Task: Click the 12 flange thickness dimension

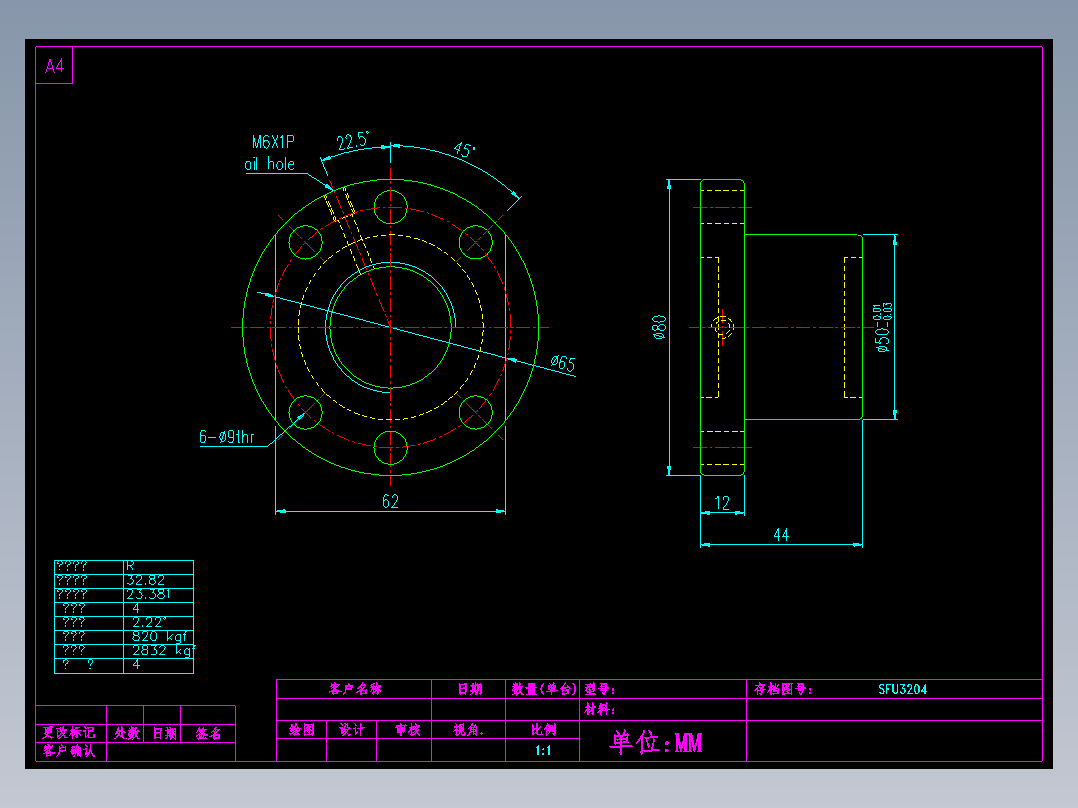Action: click(x=722, y=503)
